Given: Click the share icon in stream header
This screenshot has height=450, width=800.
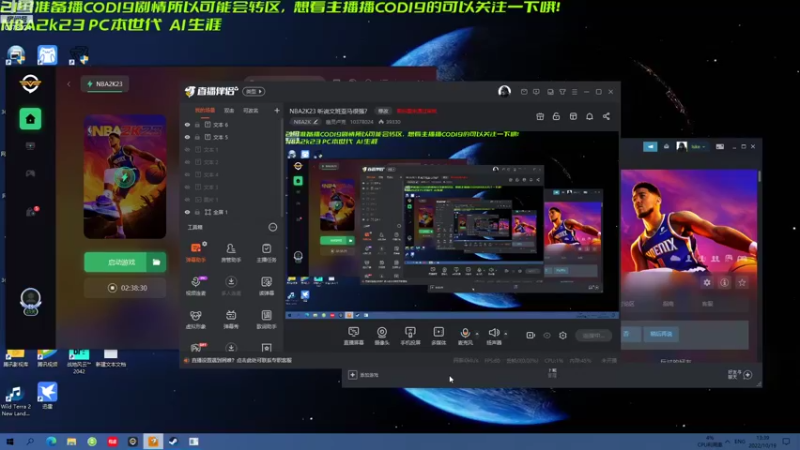Looking at the screenshot, I should coord(606,116).
